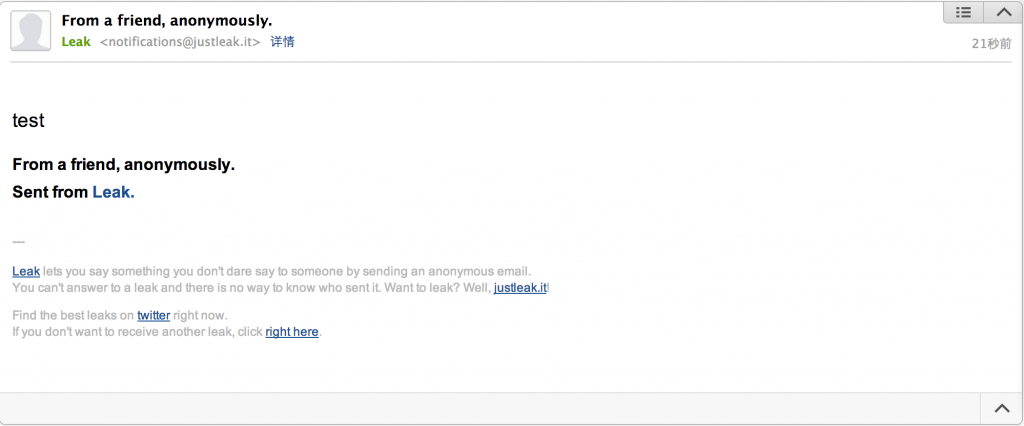Show sender details via 详情 link

(x=282, y=42)
